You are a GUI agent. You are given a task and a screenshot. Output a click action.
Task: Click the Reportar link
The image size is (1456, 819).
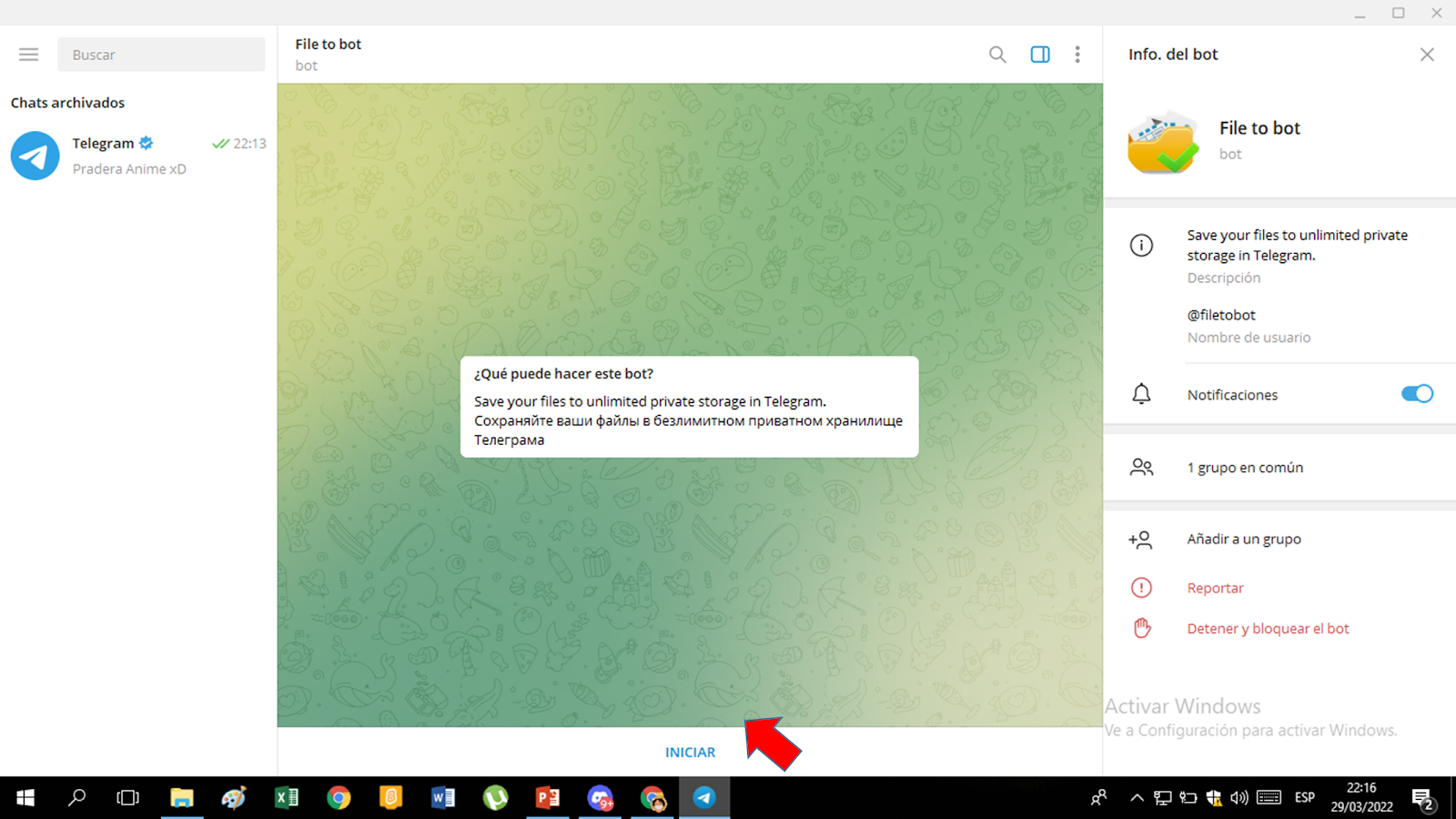pyautogui.click(x=1215, y=588)
